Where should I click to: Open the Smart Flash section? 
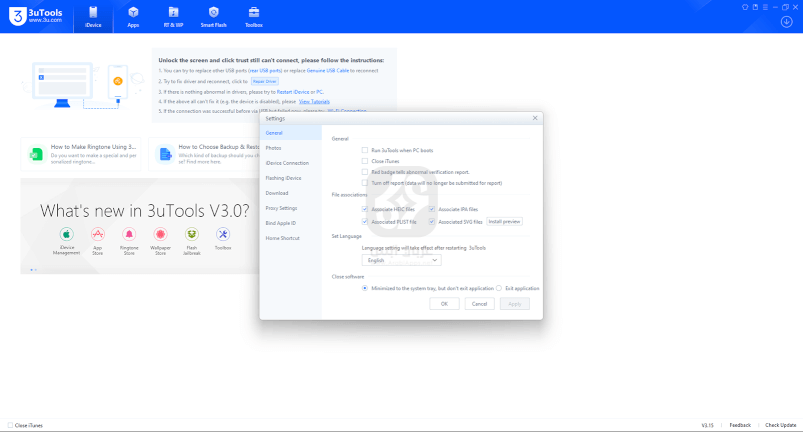(214, 16)
